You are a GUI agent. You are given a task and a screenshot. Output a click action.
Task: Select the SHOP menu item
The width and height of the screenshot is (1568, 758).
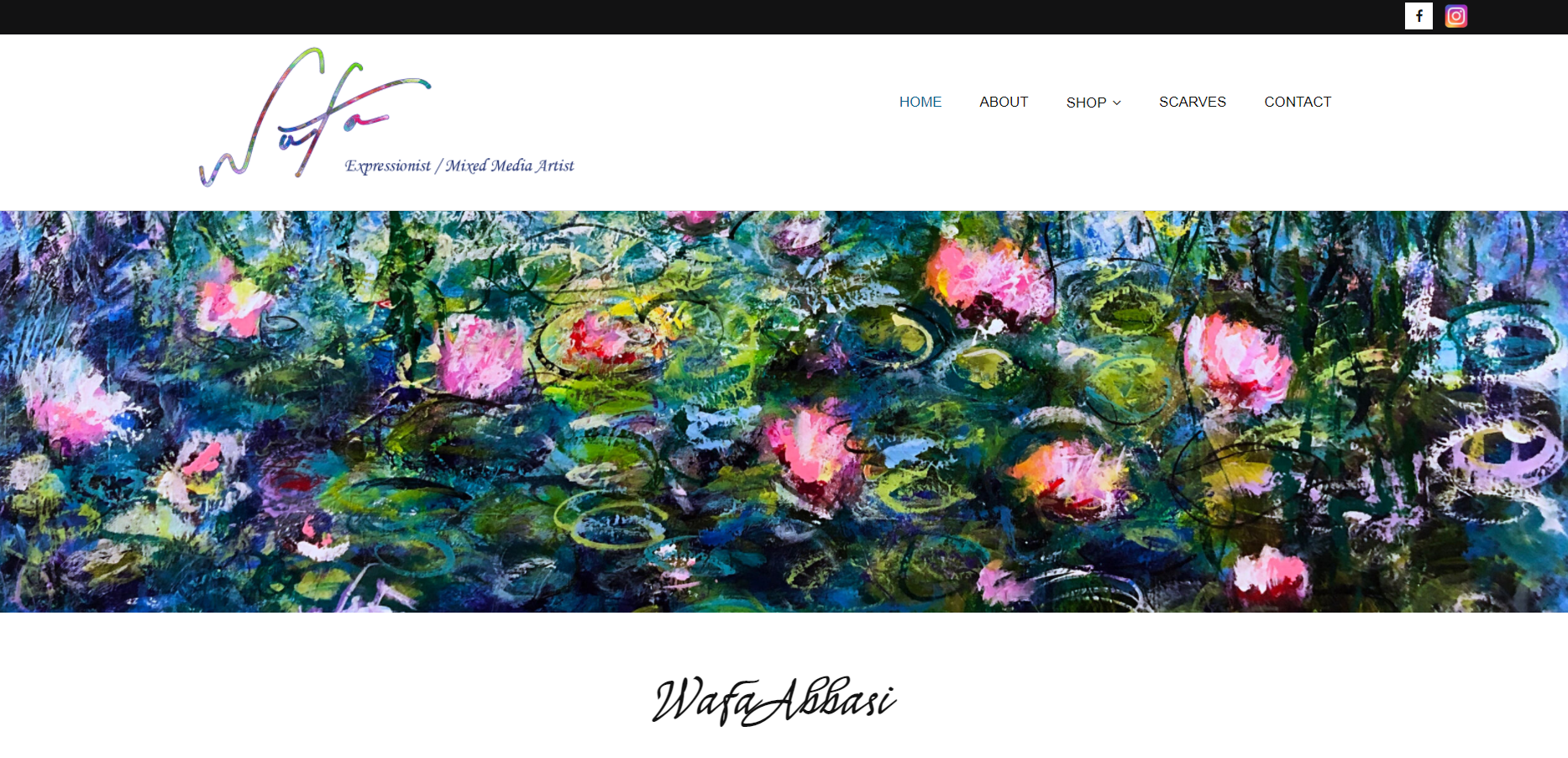1093,103
